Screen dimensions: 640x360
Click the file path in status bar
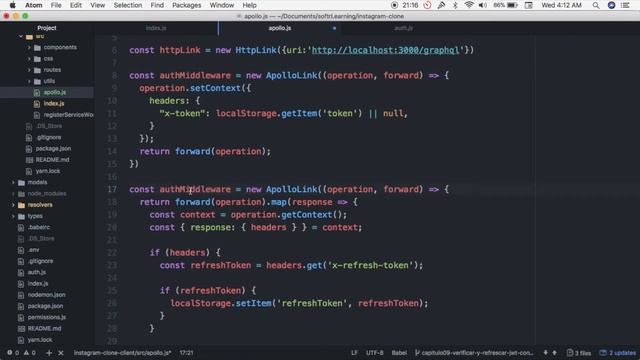[122, 353]
